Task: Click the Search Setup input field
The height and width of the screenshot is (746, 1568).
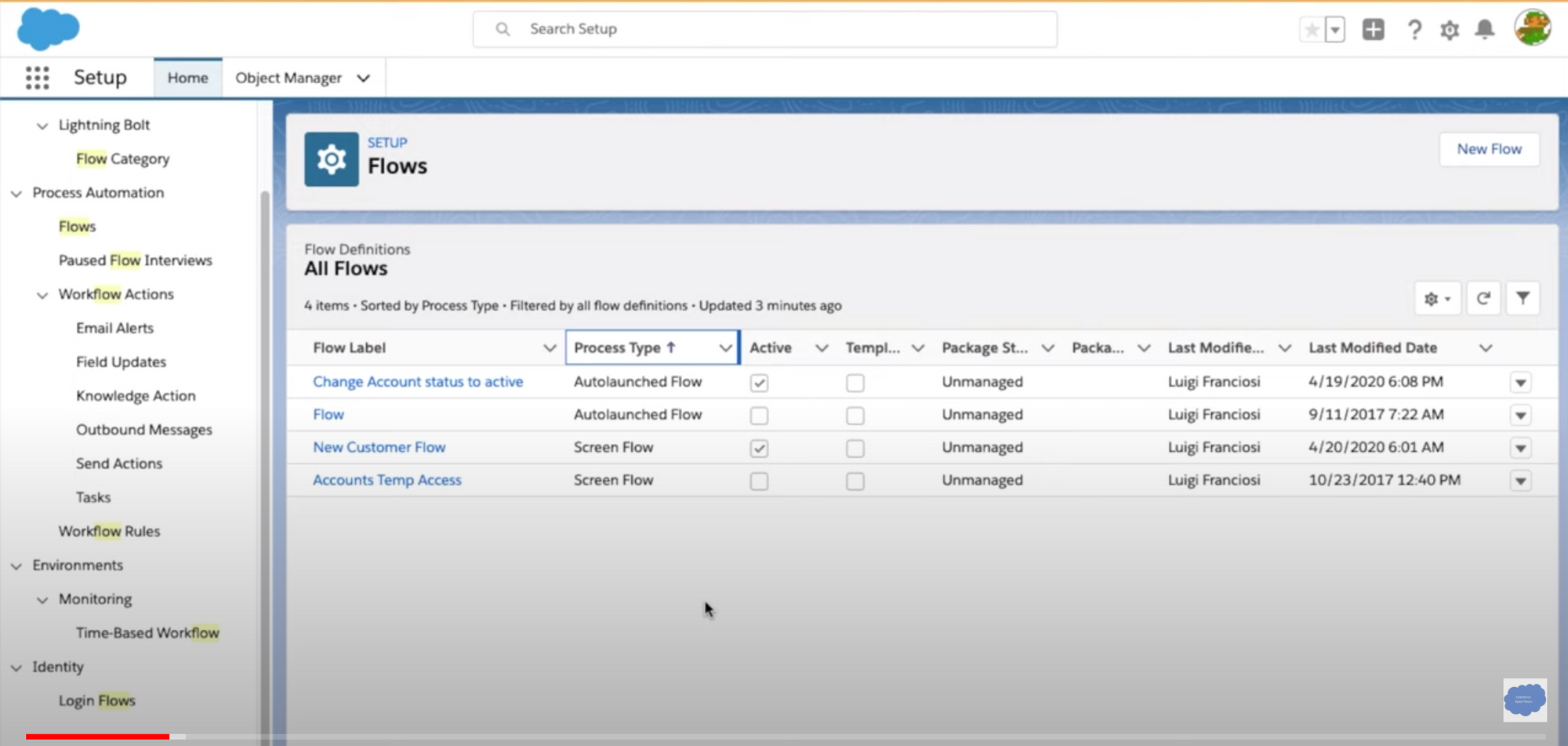Action: pos(764,28)
